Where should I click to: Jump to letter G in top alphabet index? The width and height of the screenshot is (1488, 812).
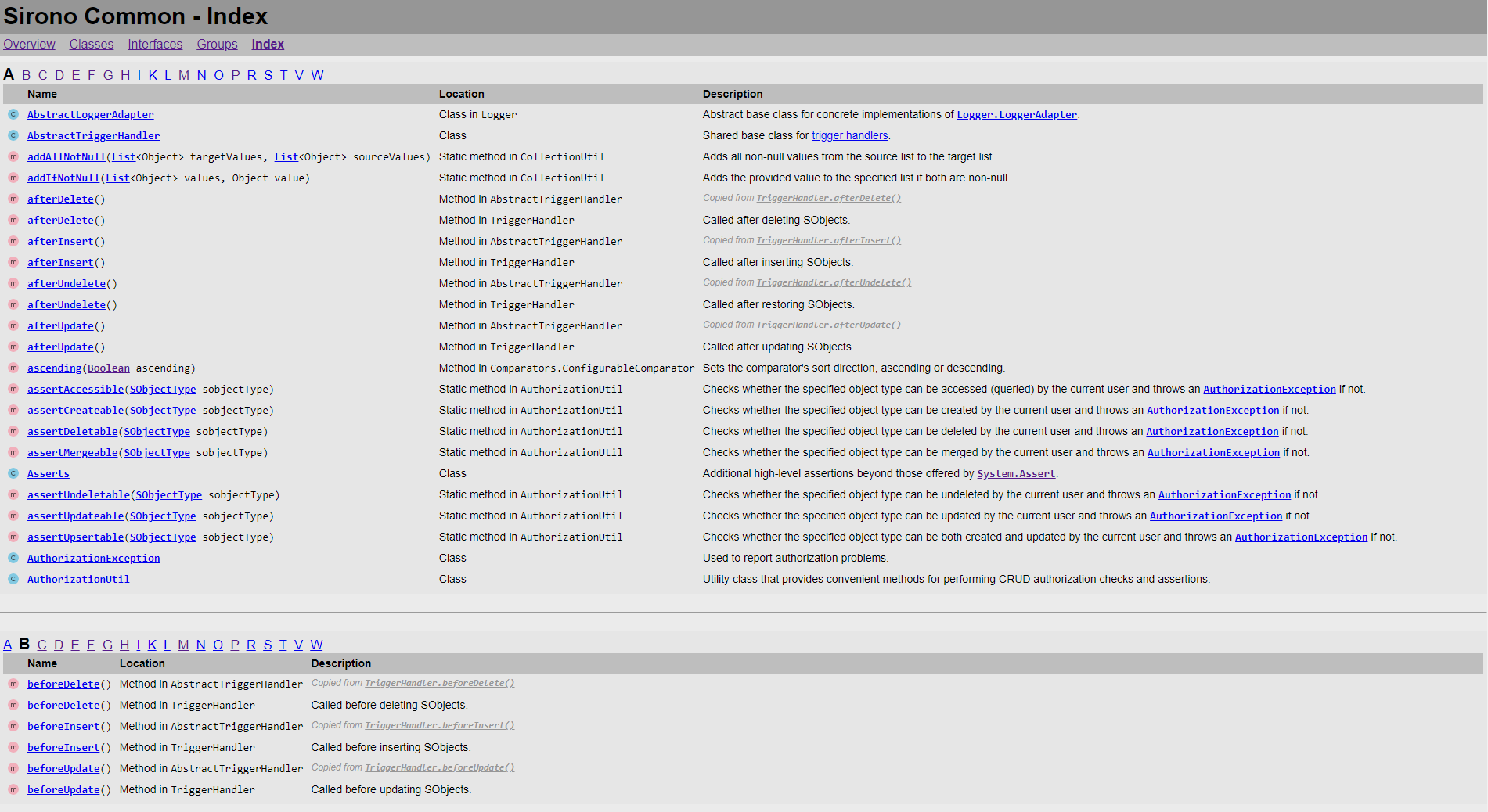(x=108, y=75)
